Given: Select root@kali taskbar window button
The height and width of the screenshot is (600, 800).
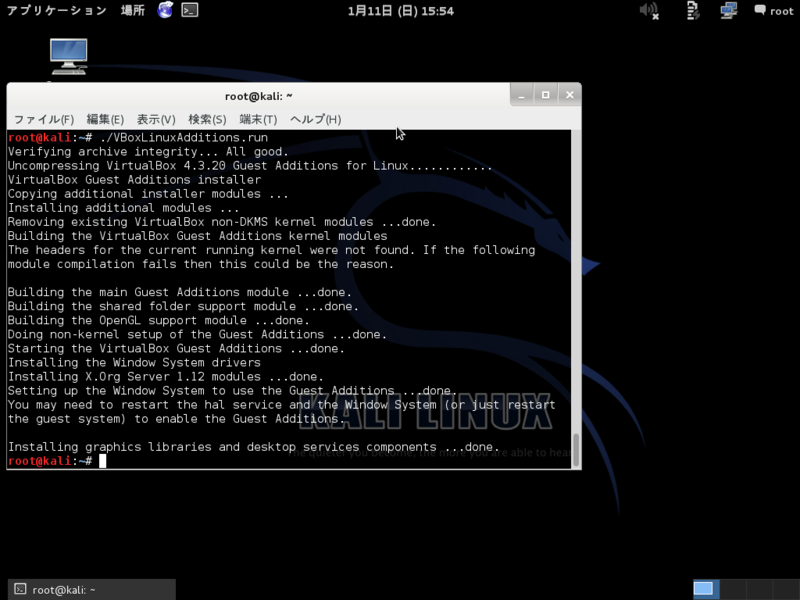Looking at the screenshot, I should 92,590.
